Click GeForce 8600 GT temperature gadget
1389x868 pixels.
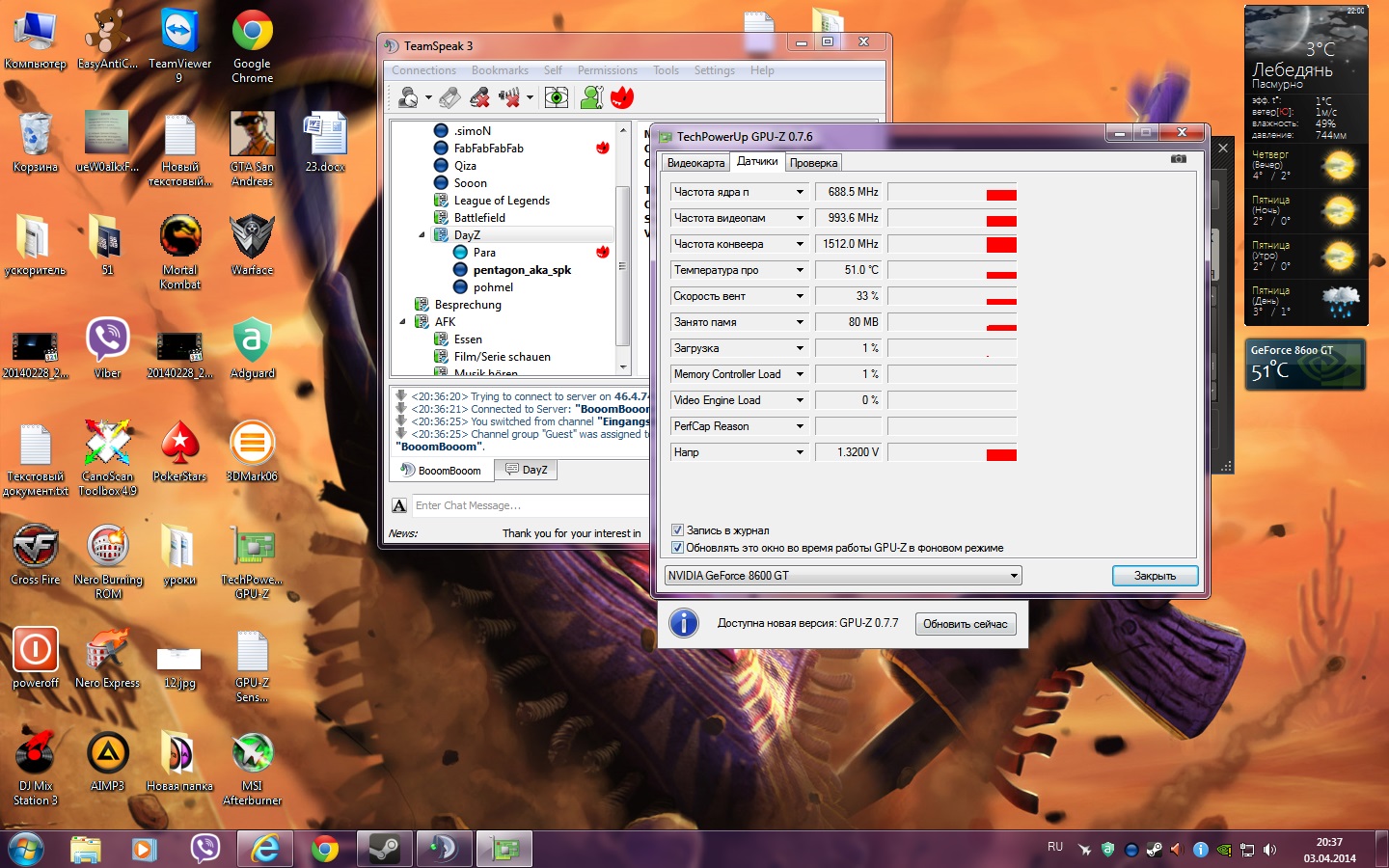point(1305,364)
